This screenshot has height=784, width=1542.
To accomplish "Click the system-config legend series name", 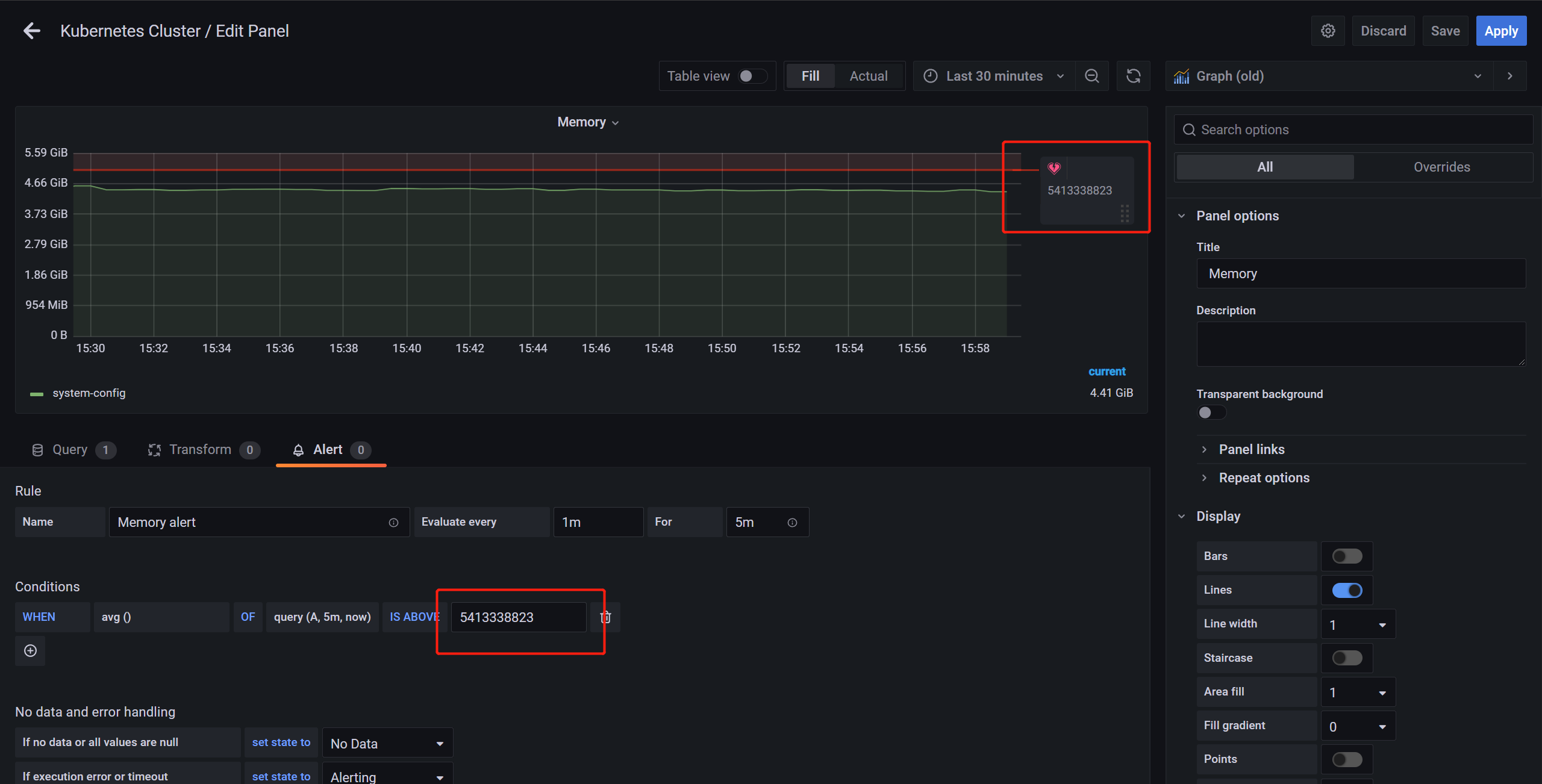I will 89,393.
